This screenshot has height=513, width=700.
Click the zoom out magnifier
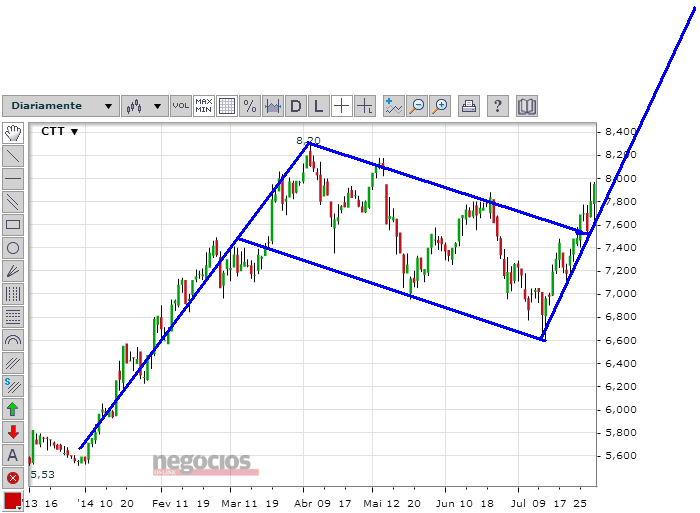click(x=417, y=106)
